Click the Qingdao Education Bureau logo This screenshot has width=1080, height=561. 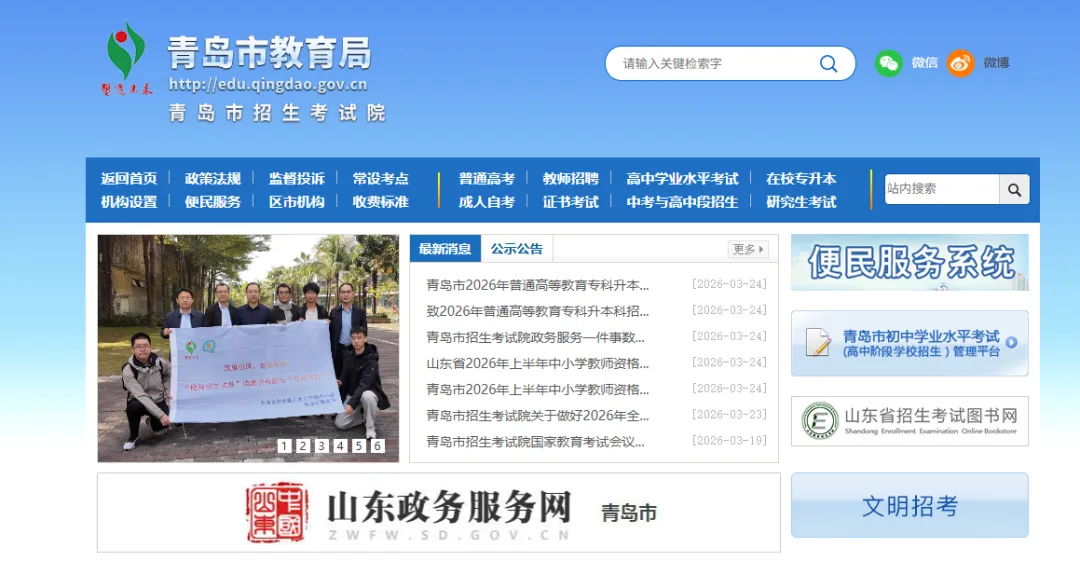click(126, 59)
